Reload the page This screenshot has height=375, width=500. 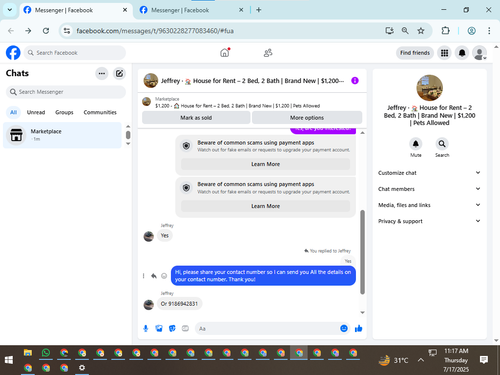46,31
